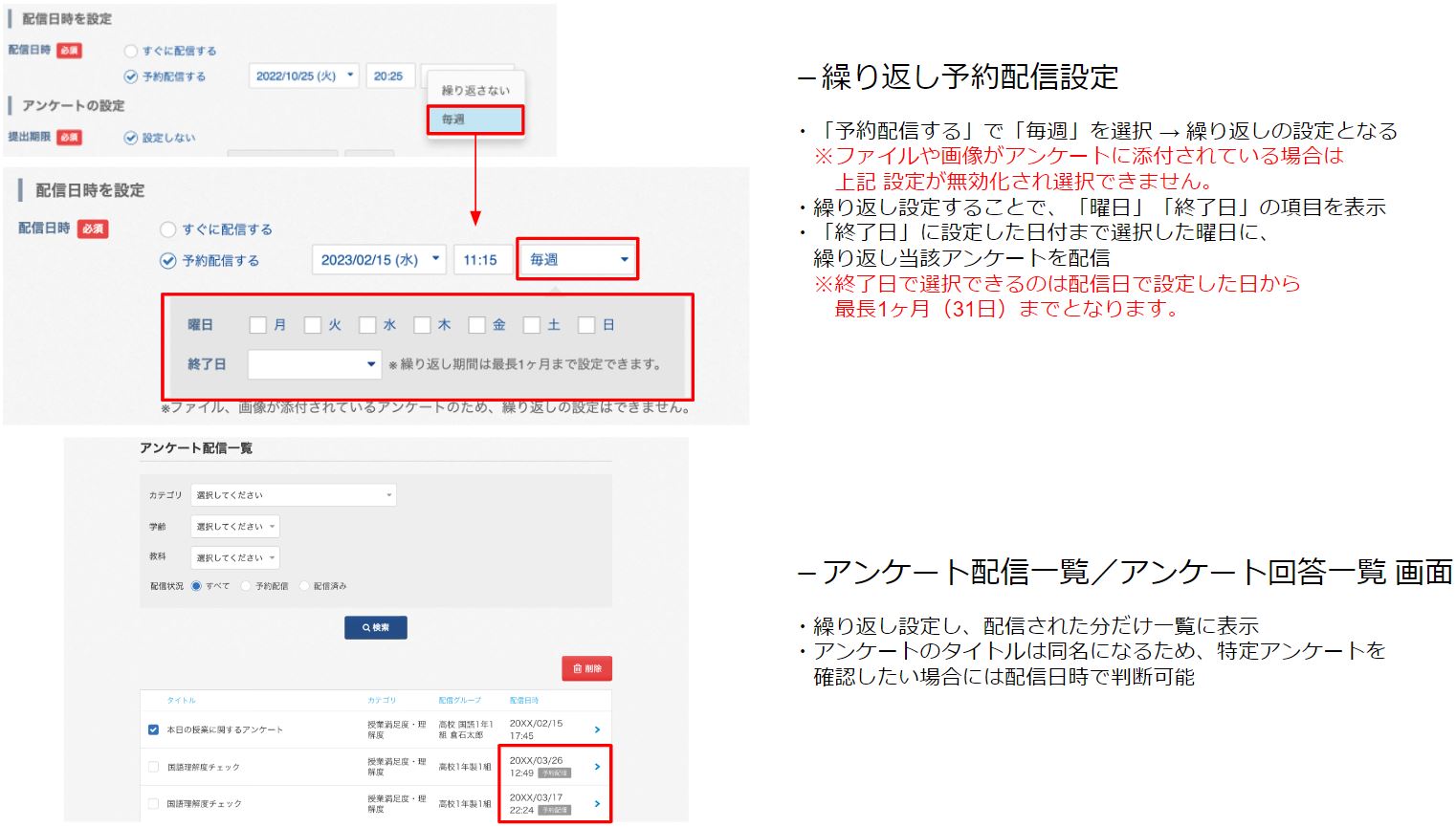Select the 予約配信 delivery status radio
Image resolution: width=1456 pixels, height=827 pixels.
coord(246,586)
